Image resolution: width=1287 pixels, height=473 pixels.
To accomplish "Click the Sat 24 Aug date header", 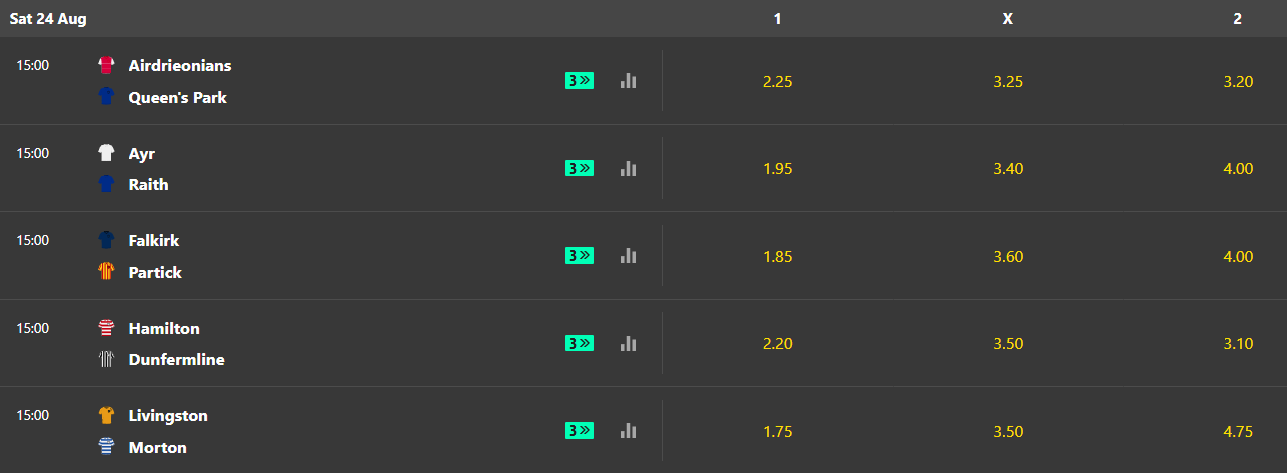I will [x=48, y=18].
